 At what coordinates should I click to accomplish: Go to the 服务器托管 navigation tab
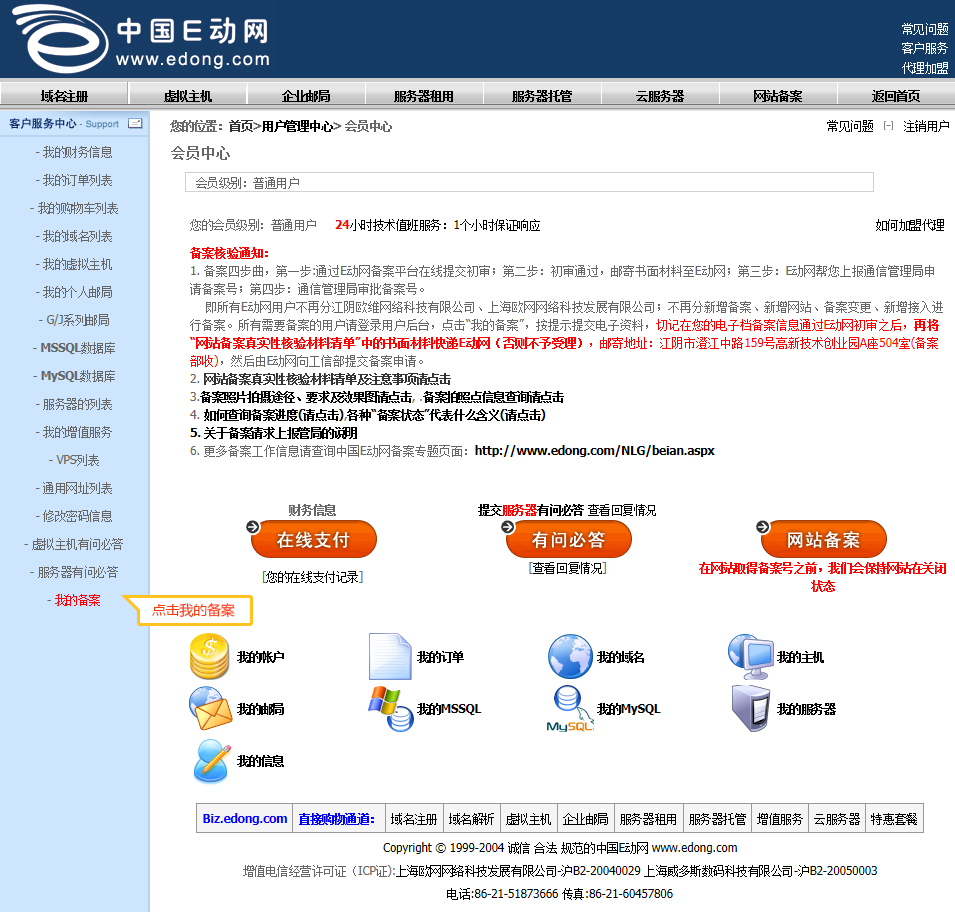pyautogui.click(x=542, y=96)
